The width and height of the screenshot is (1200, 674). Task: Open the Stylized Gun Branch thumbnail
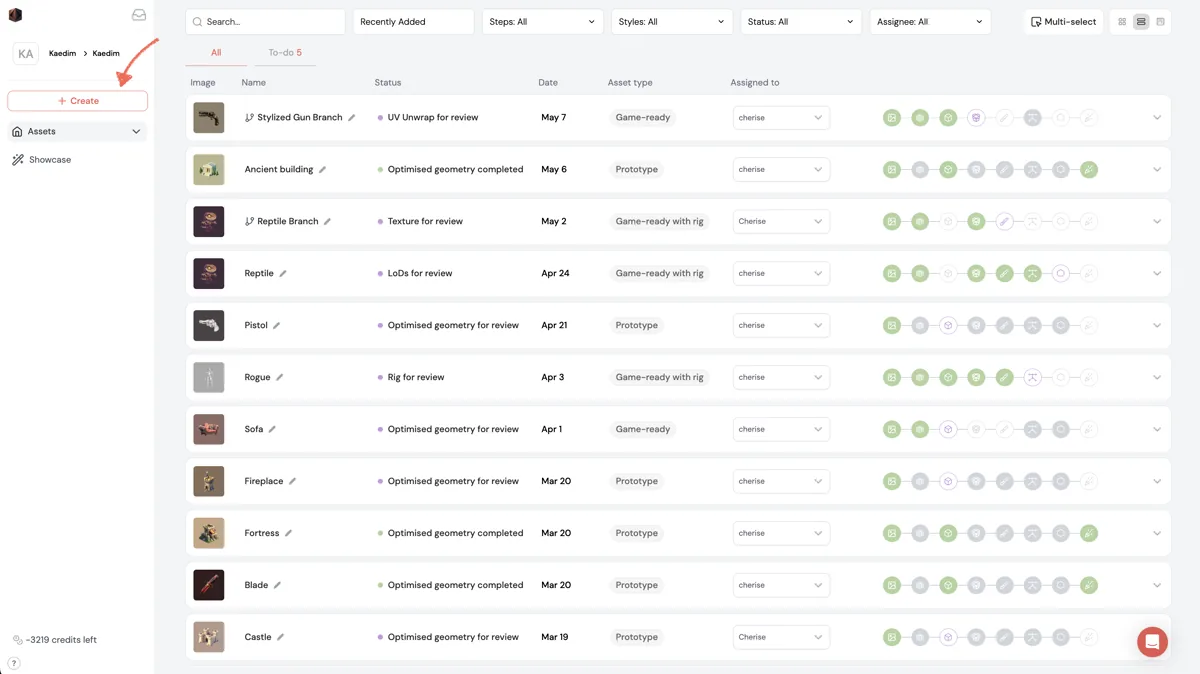(209, 118)
